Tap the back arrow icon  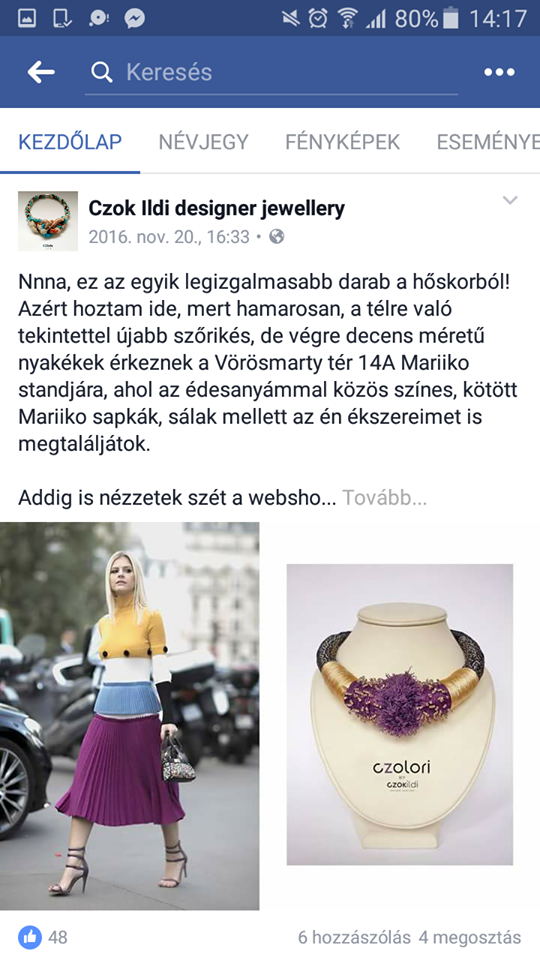(41, 72)
